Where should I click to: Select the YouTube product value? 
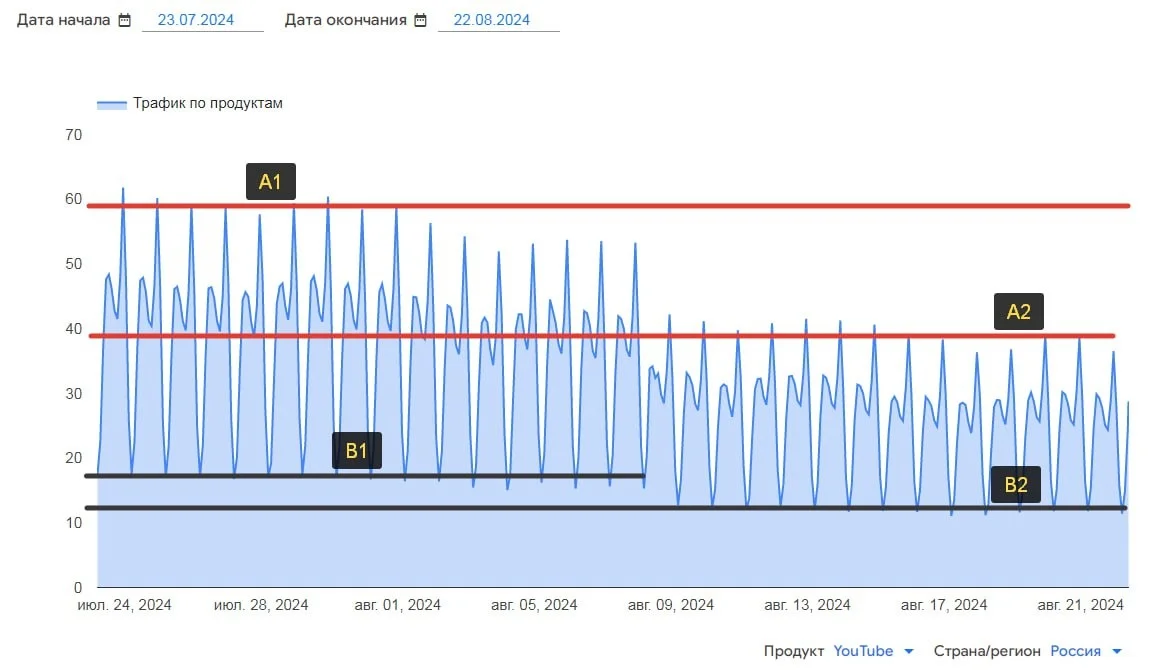pyautogui.click(x=863, y=651)
